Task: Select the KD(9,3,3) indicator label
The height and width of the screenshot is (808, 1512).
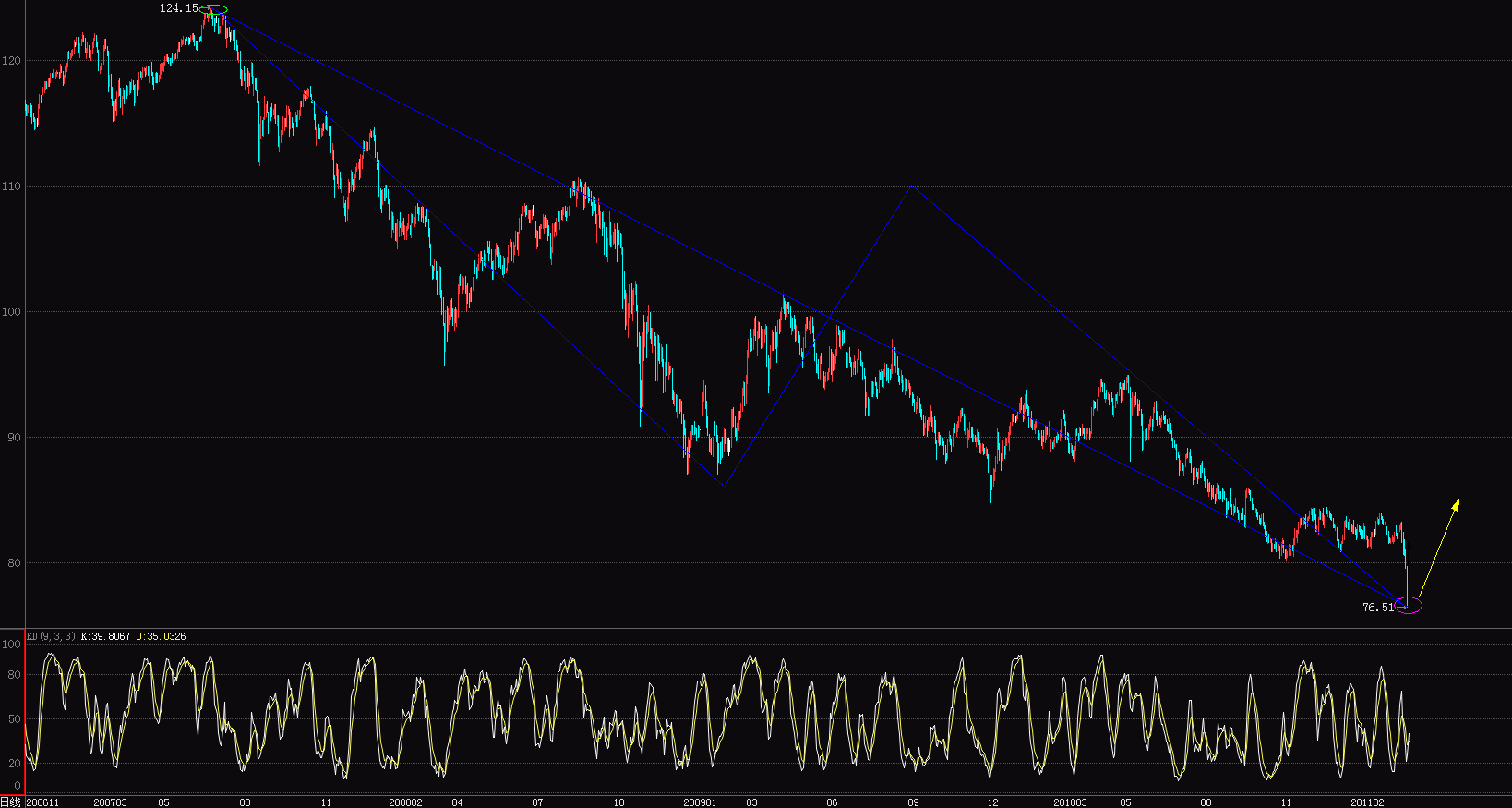Action: [x=51, y=636]
